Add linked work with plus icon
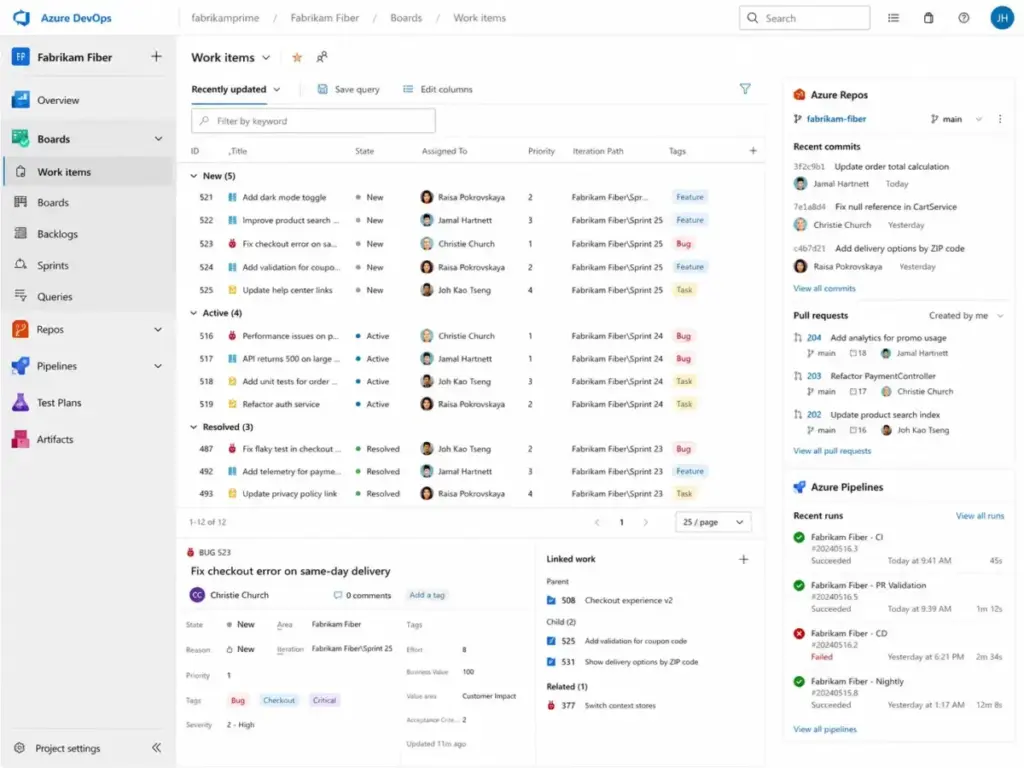Image resolution: width=1024 pixels, height=768 pixels. tap(743, 559)
